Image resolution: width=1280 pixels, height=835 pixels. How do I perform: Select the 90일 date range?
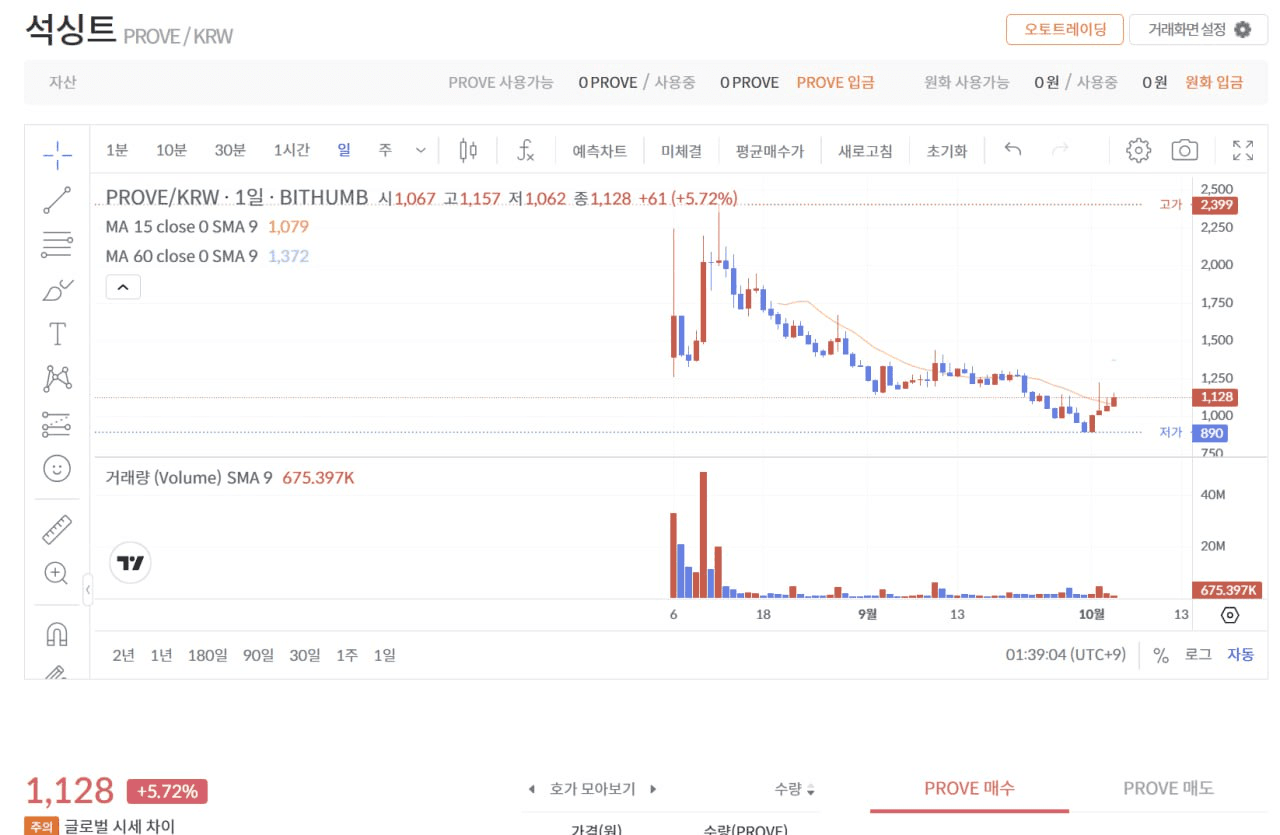tap(257, 655)
